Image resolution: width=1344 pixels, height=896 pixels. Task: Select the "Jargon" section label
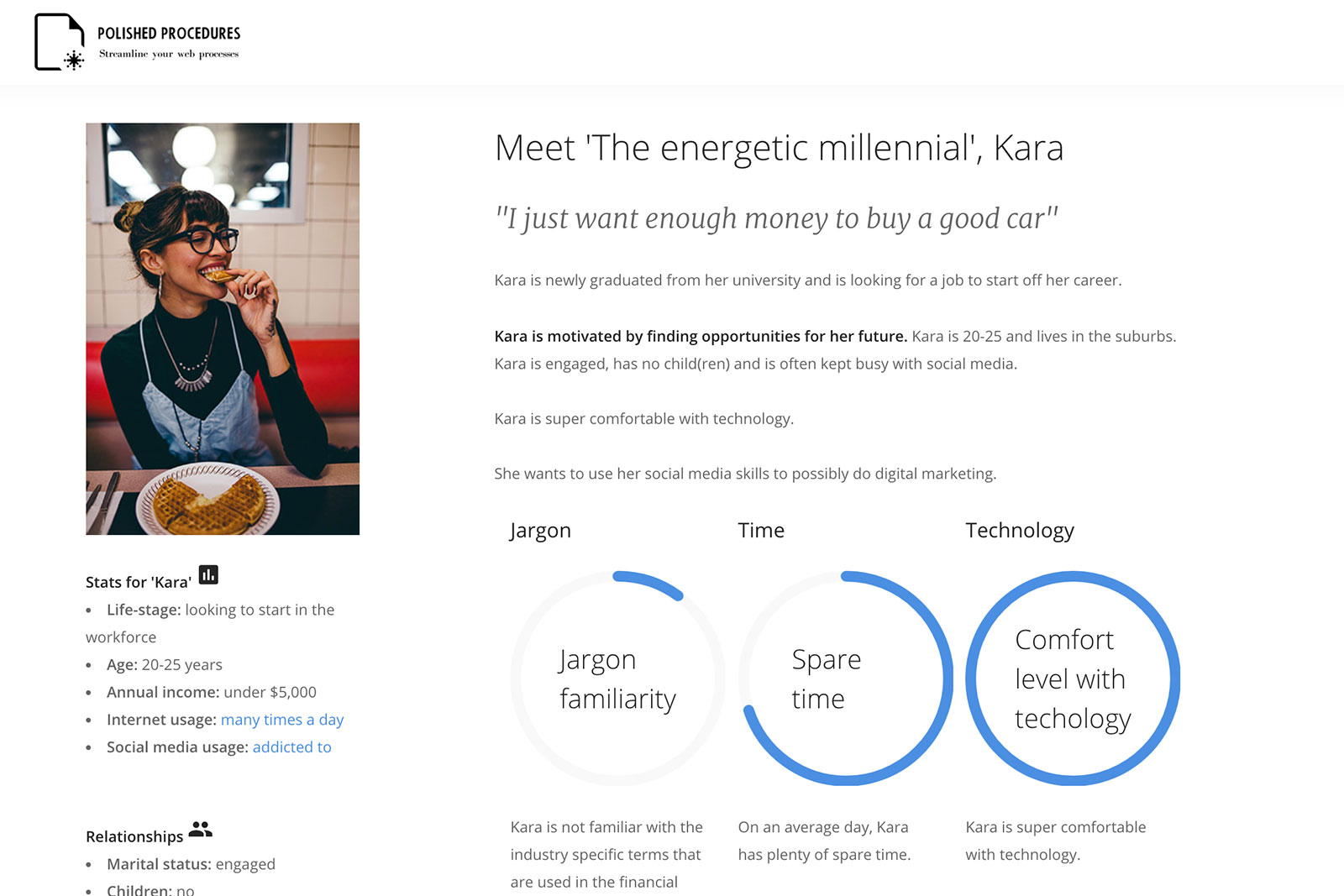(540, 530)
